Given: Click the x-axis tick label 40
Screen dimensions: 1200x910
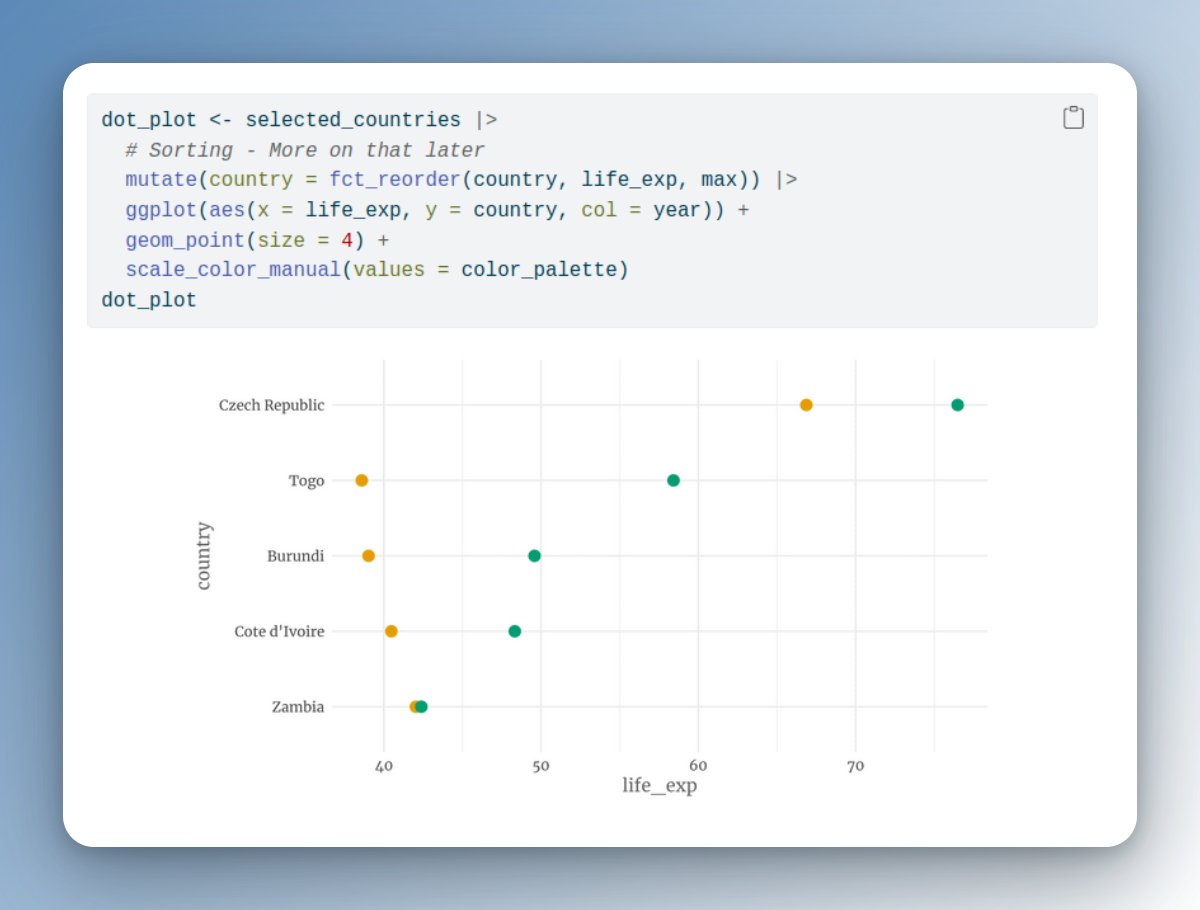Looking at the screenshot, I should click(384, 766).
